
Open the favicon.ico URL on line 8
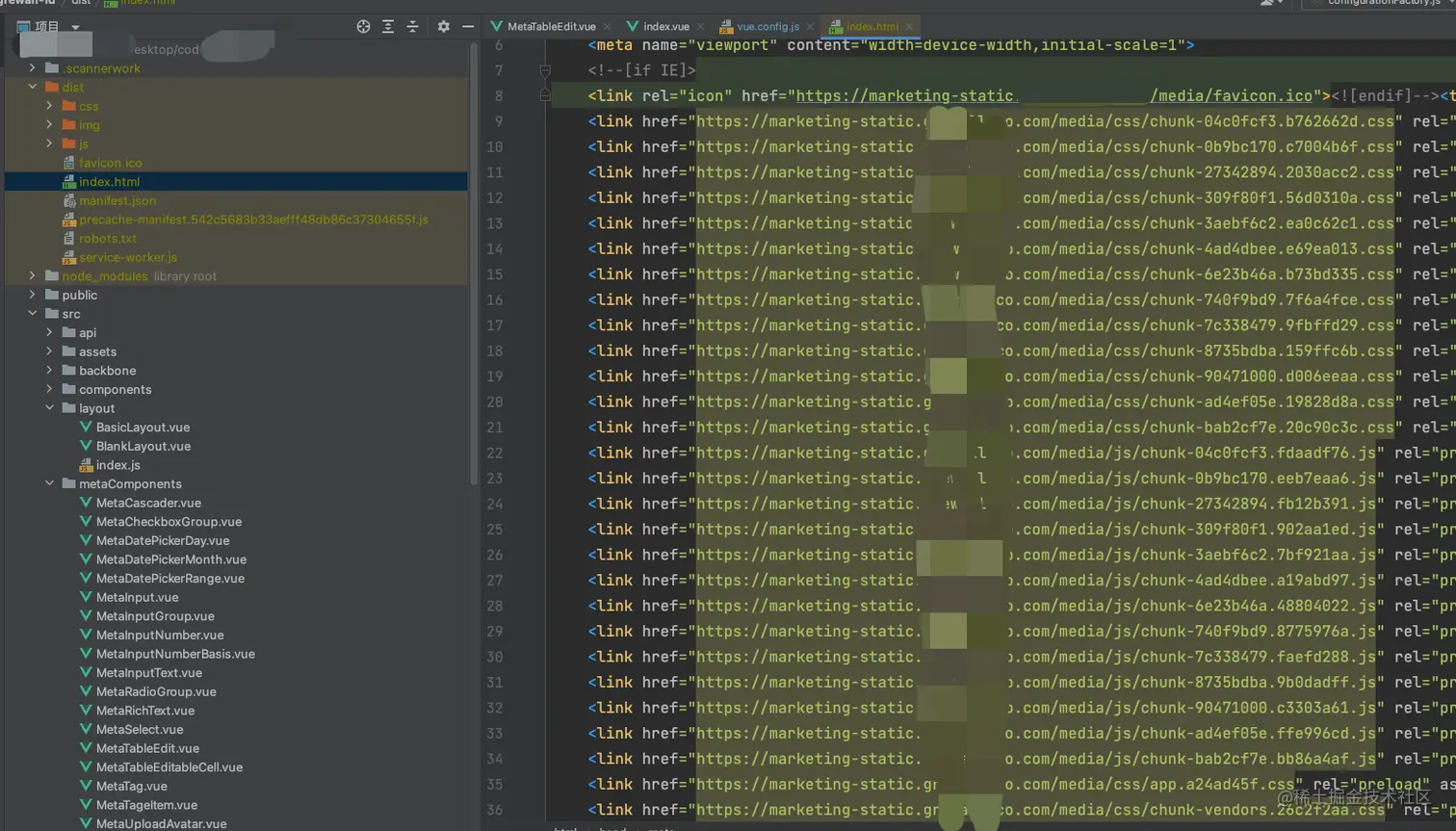(x=1054, y=95)
